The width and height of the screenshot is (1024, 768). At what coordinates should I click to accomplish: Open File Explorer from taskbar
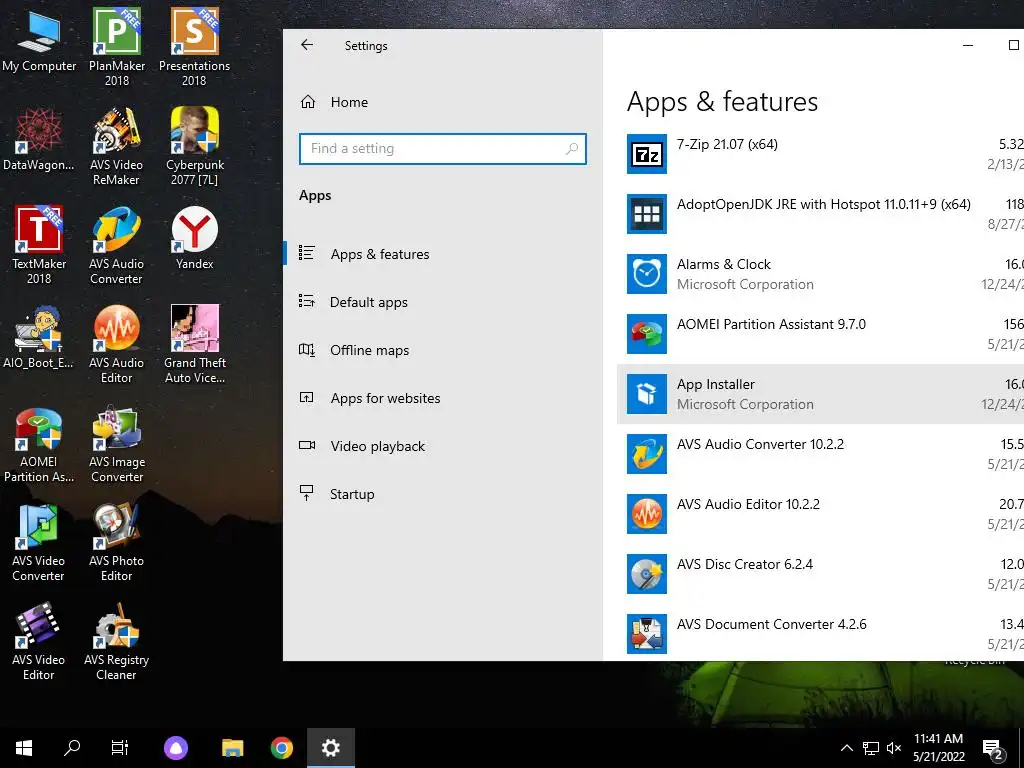[x=232, y=748]
